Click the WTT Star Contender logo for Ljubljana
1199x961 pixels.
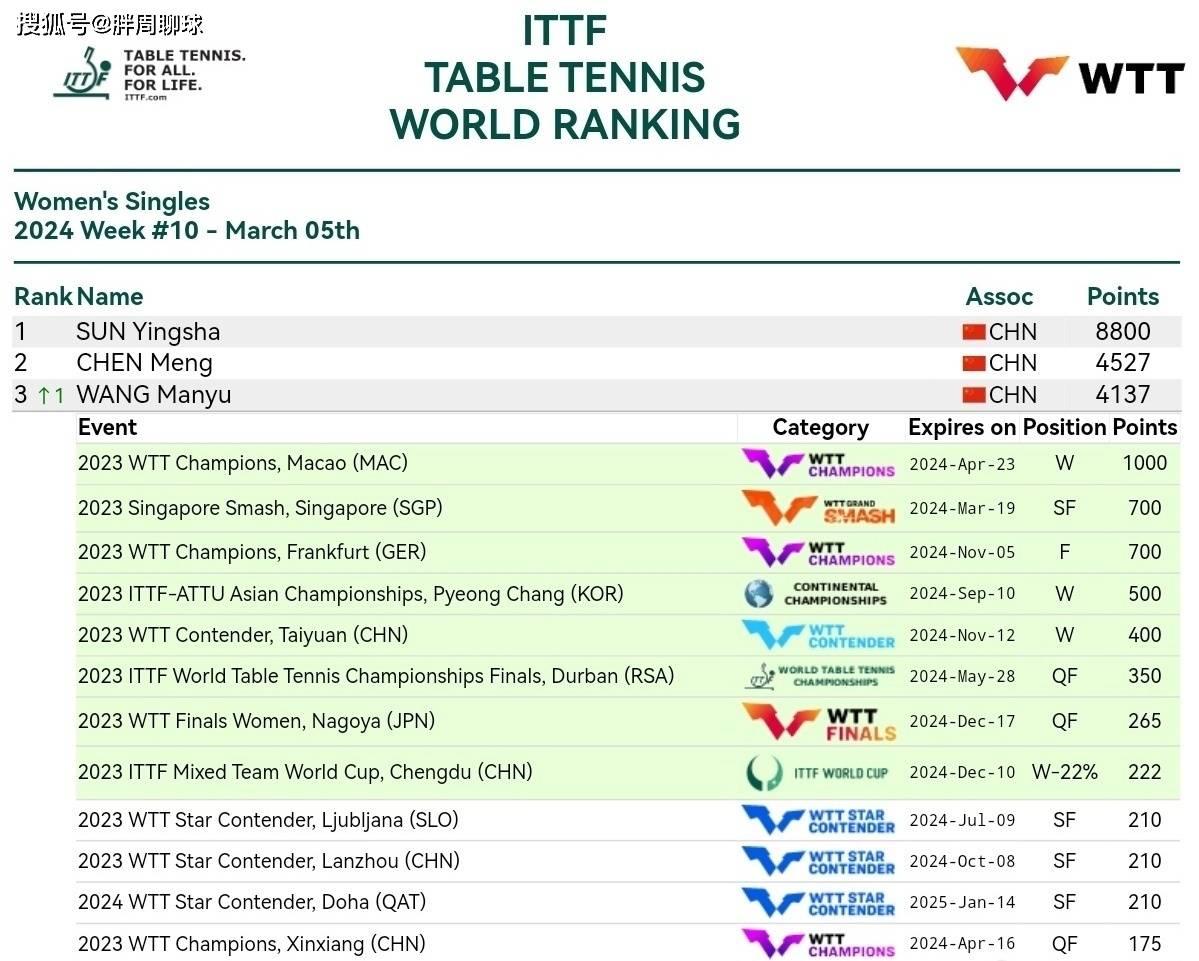pyautogui.click(x=818, y=820)
